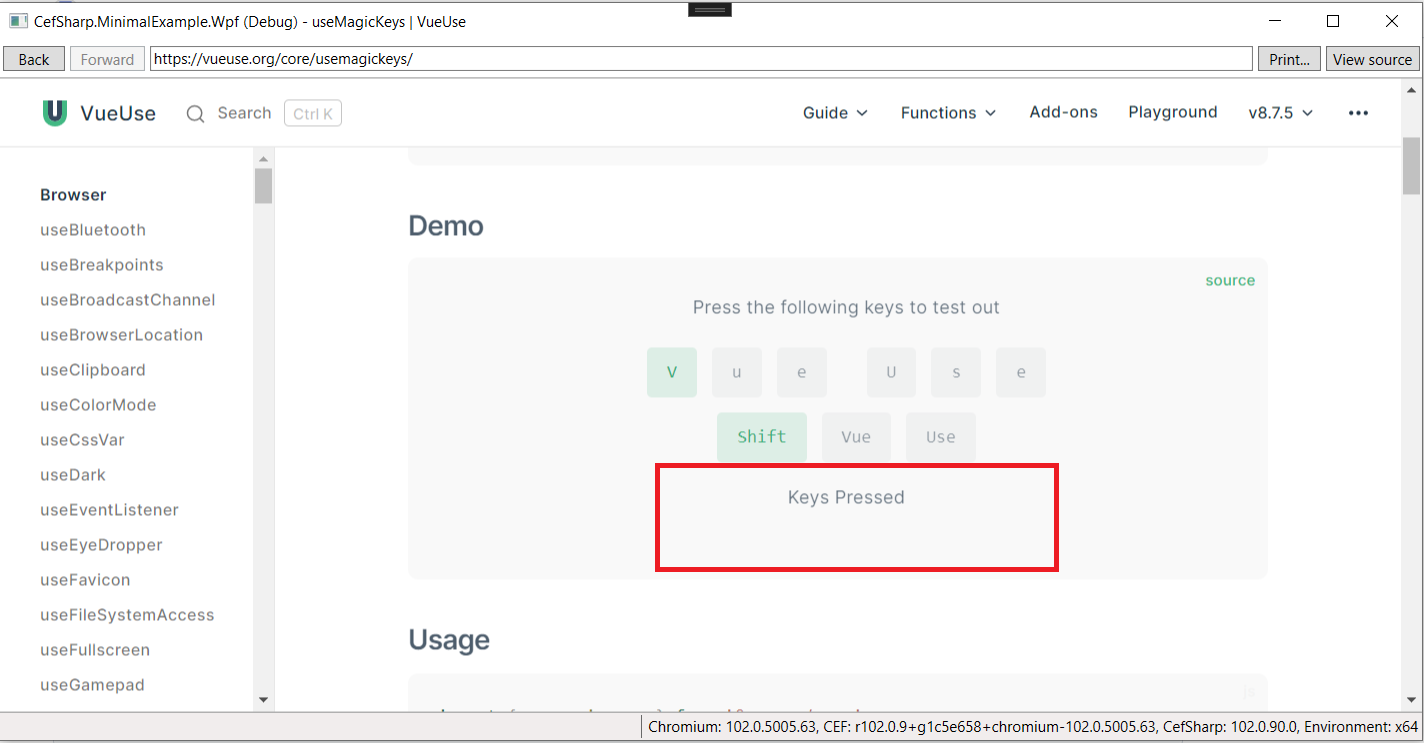
Task: Click the Demo heading
Action: click(446, 226)
